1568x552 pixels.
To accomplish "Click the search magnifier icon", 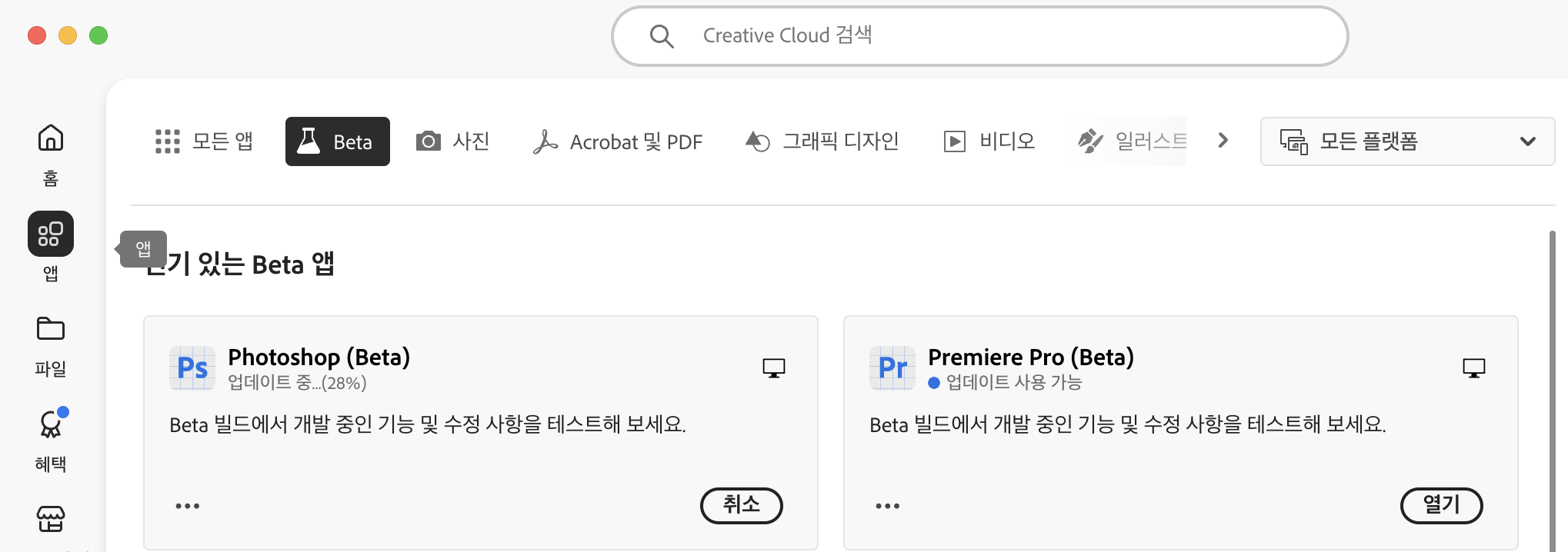I will (661, 36).
